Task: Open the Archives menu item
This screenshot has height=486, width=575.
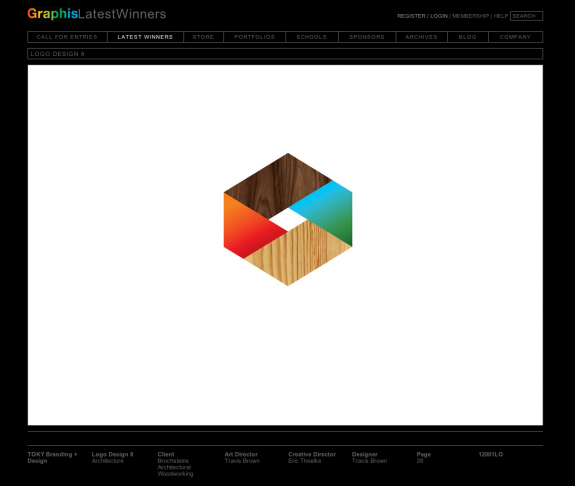Action: [421, 37]
